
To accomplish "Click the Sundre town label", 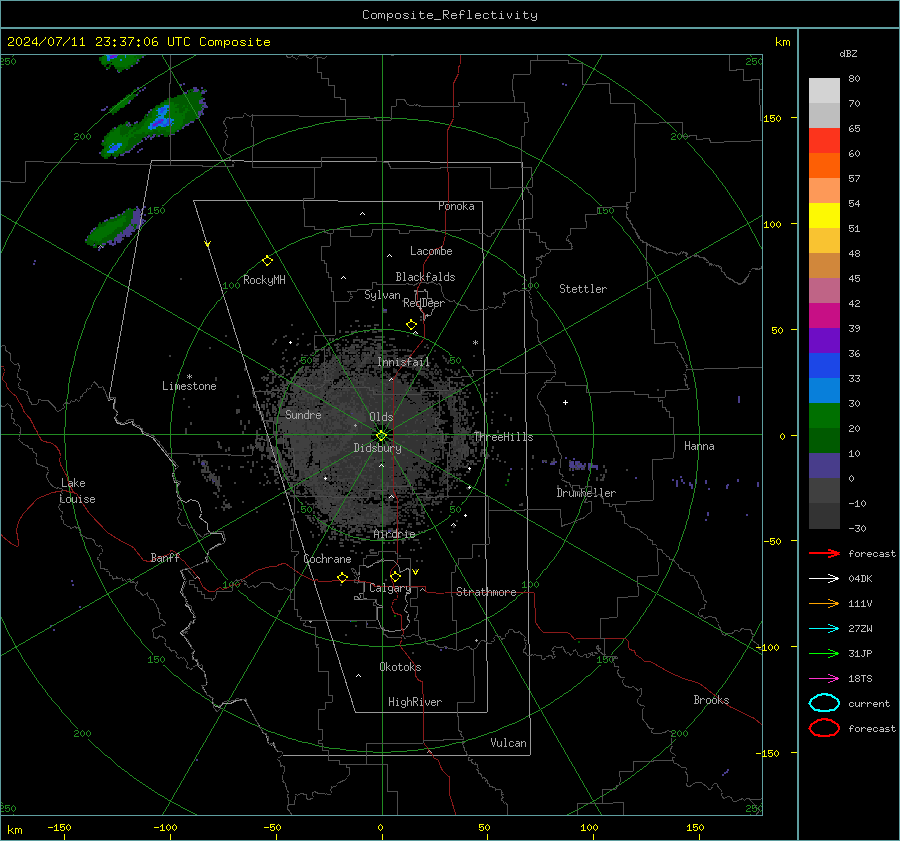I will (303, 415).
